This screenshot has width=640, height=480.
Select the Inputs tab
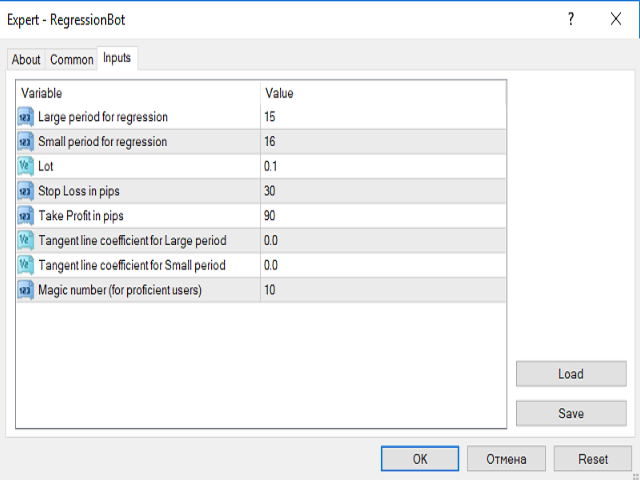117,58
